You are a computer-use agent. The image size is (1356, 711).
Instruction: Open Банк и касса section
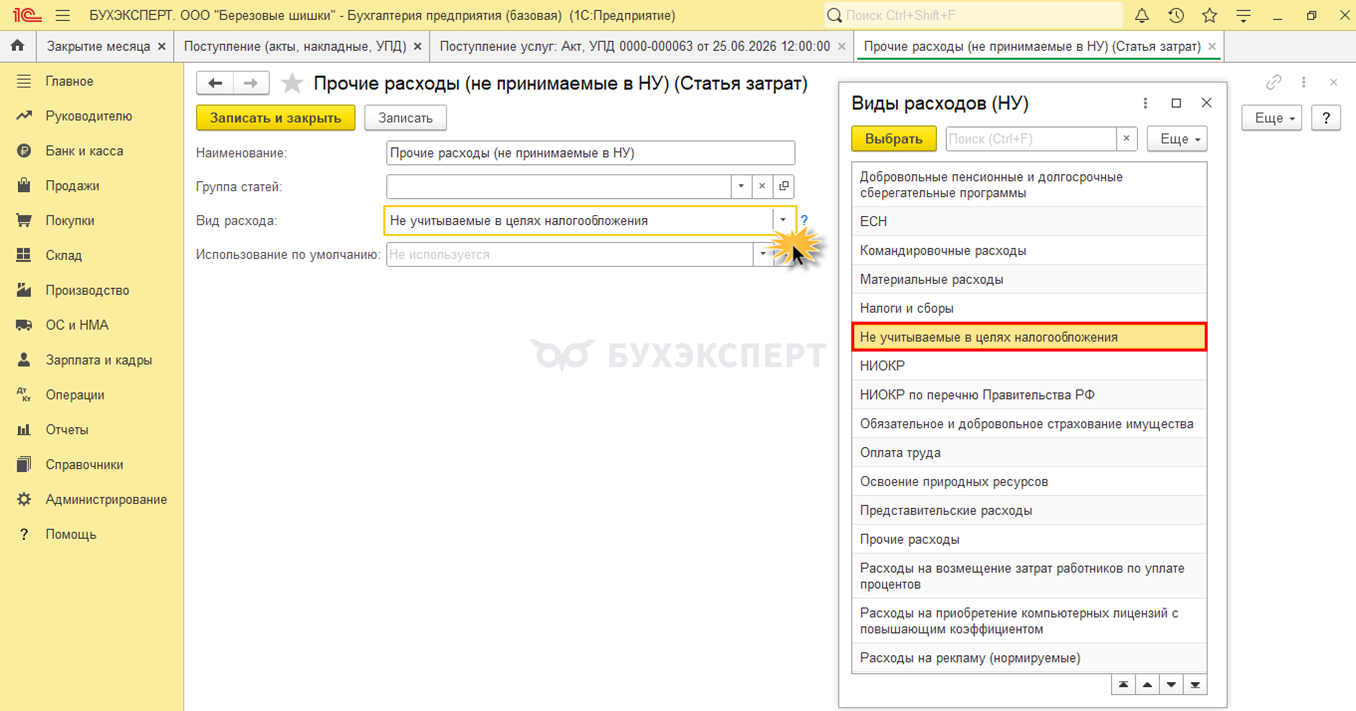coord(92,151)
